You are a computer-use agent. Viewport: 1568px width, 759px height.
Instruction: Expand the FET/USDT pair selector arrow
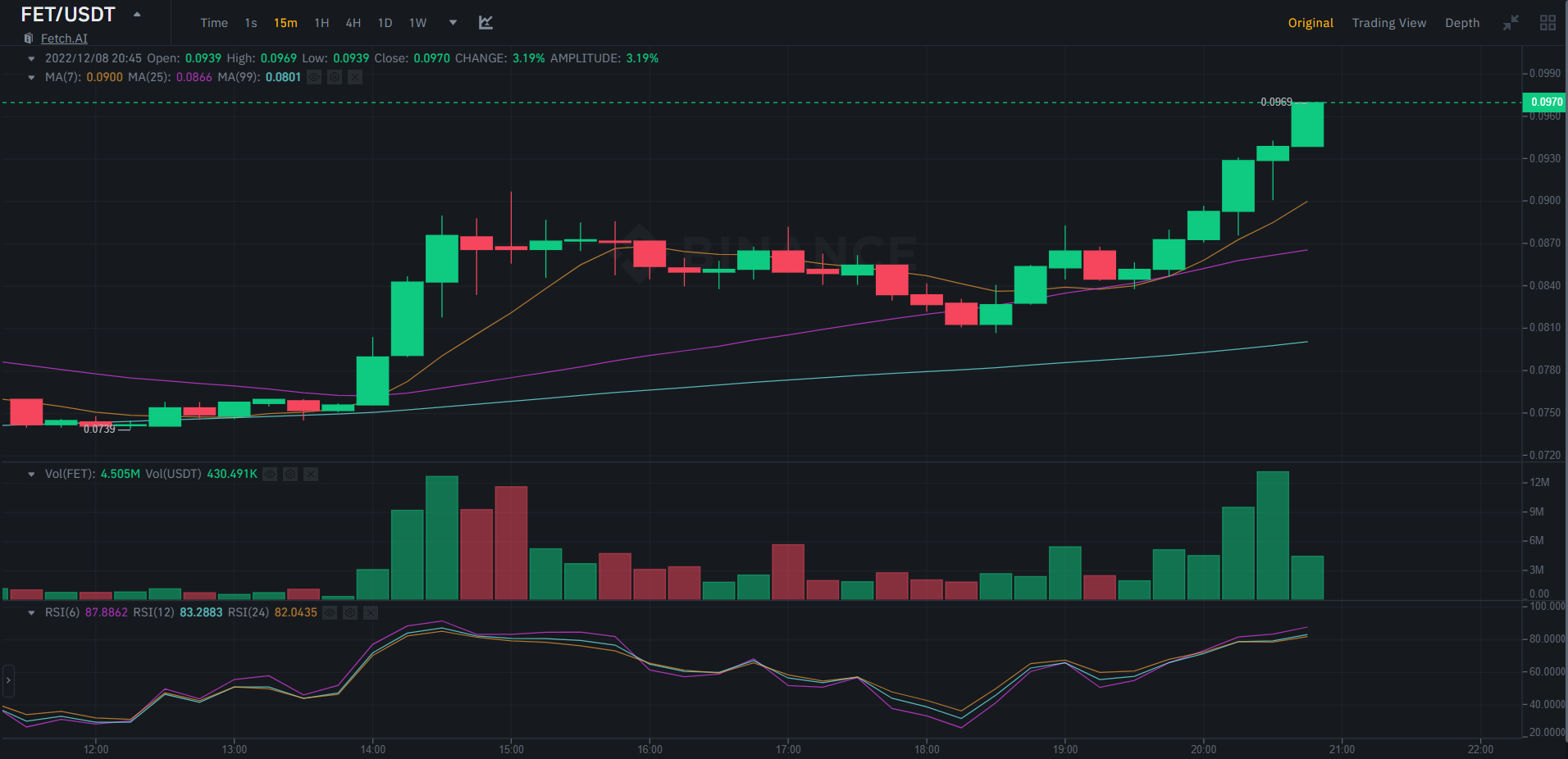pos(137,15)
